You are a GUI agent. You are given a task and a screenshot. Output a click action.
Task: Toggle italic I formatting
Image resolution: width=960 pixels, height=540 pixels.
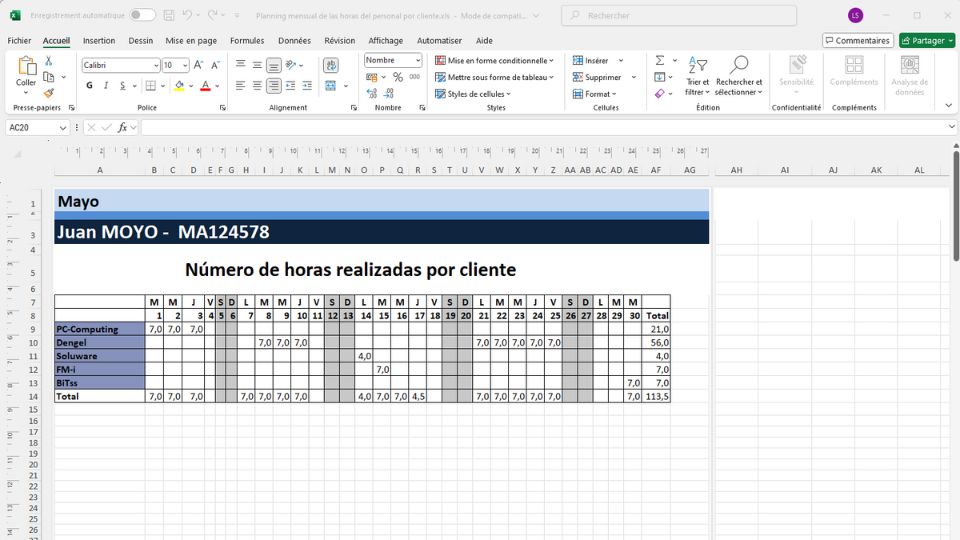(106, 86)
